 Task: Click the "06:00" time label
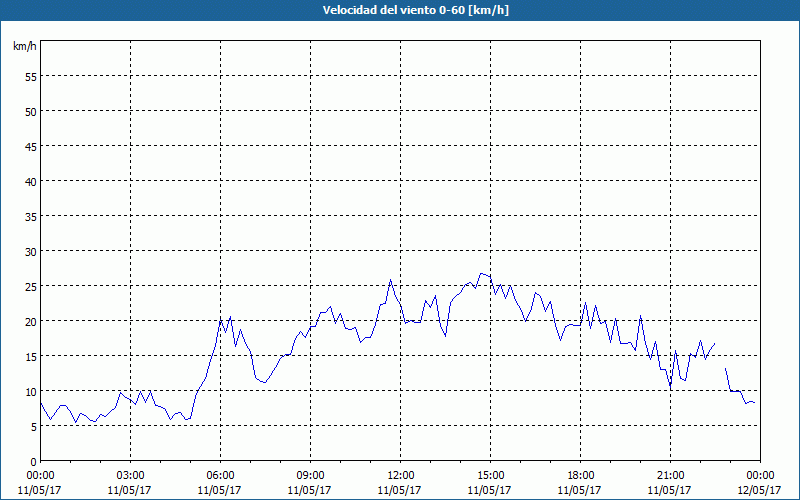point(220,476)
